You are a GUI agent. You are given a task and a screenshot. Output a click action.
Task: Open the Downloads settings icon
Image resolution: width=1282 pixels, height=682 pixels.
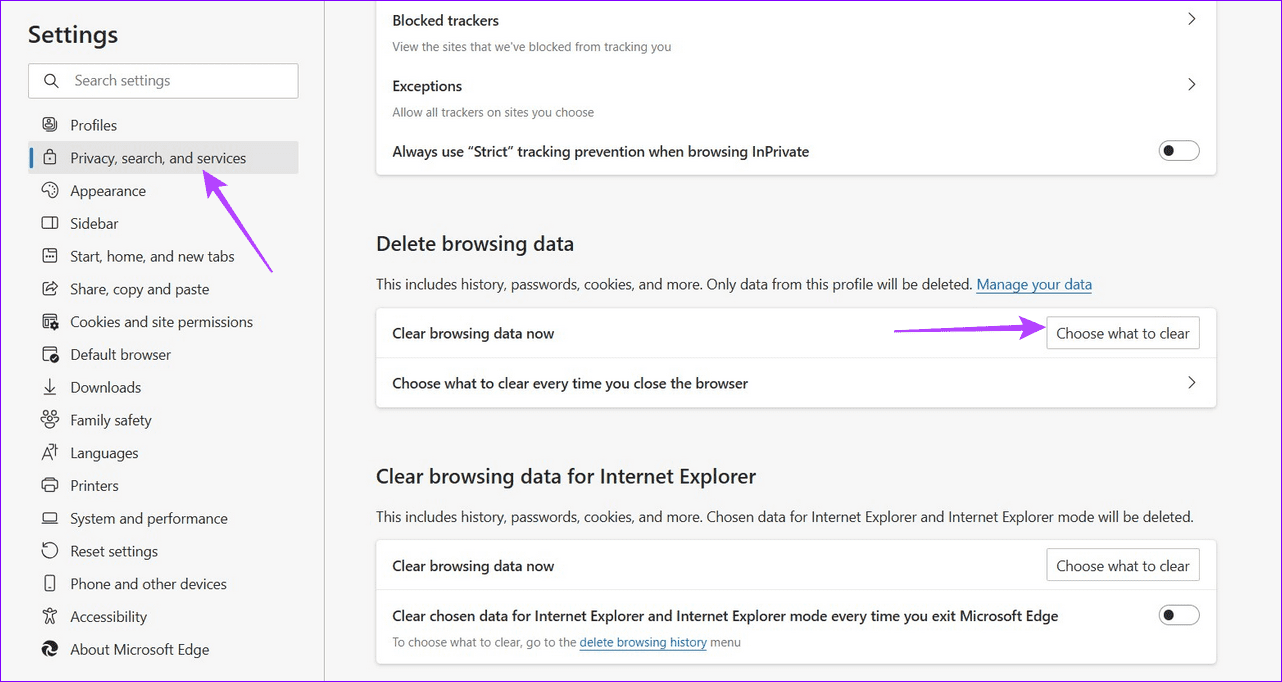pyautogui.click(x=49, y=387)
